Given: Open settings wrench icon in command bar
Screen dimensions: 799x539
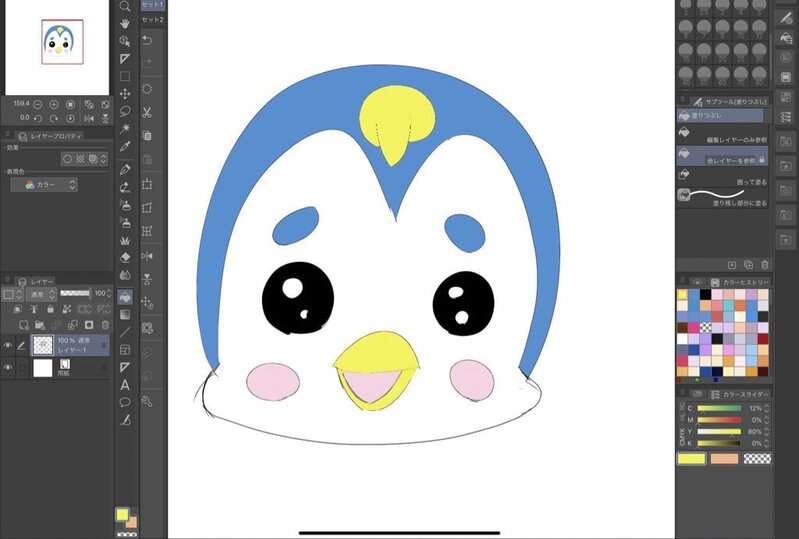Looking at the screenshot, I should (147, 401).
